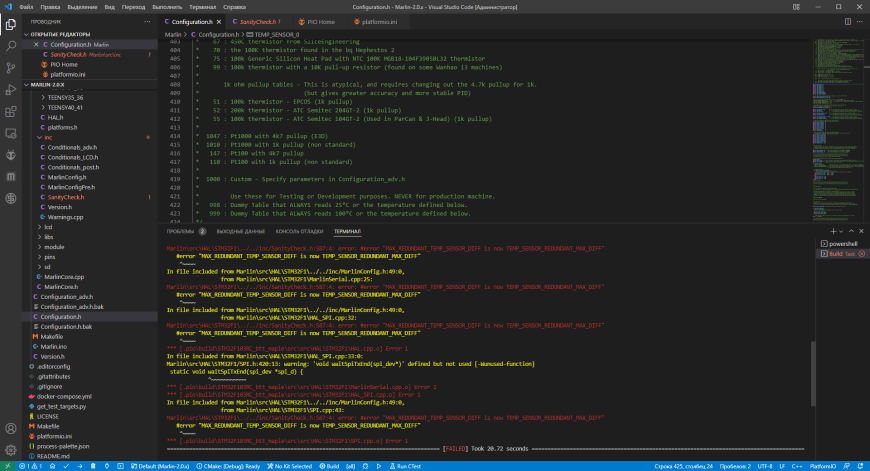Open the Файл menu
Viewport: 870px width, 471px height.
click(x=26, y=7)
